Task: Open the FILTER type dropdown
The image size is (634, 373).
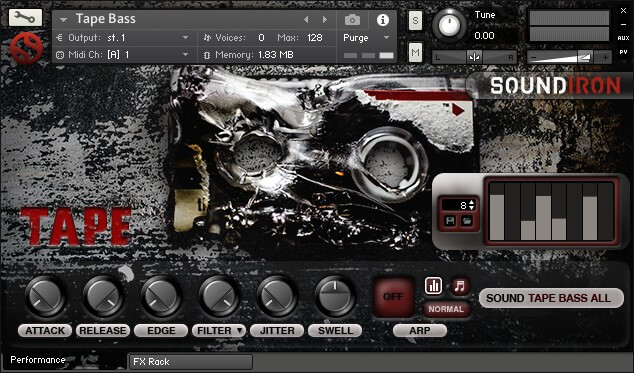Action: [x=219, y=331]
